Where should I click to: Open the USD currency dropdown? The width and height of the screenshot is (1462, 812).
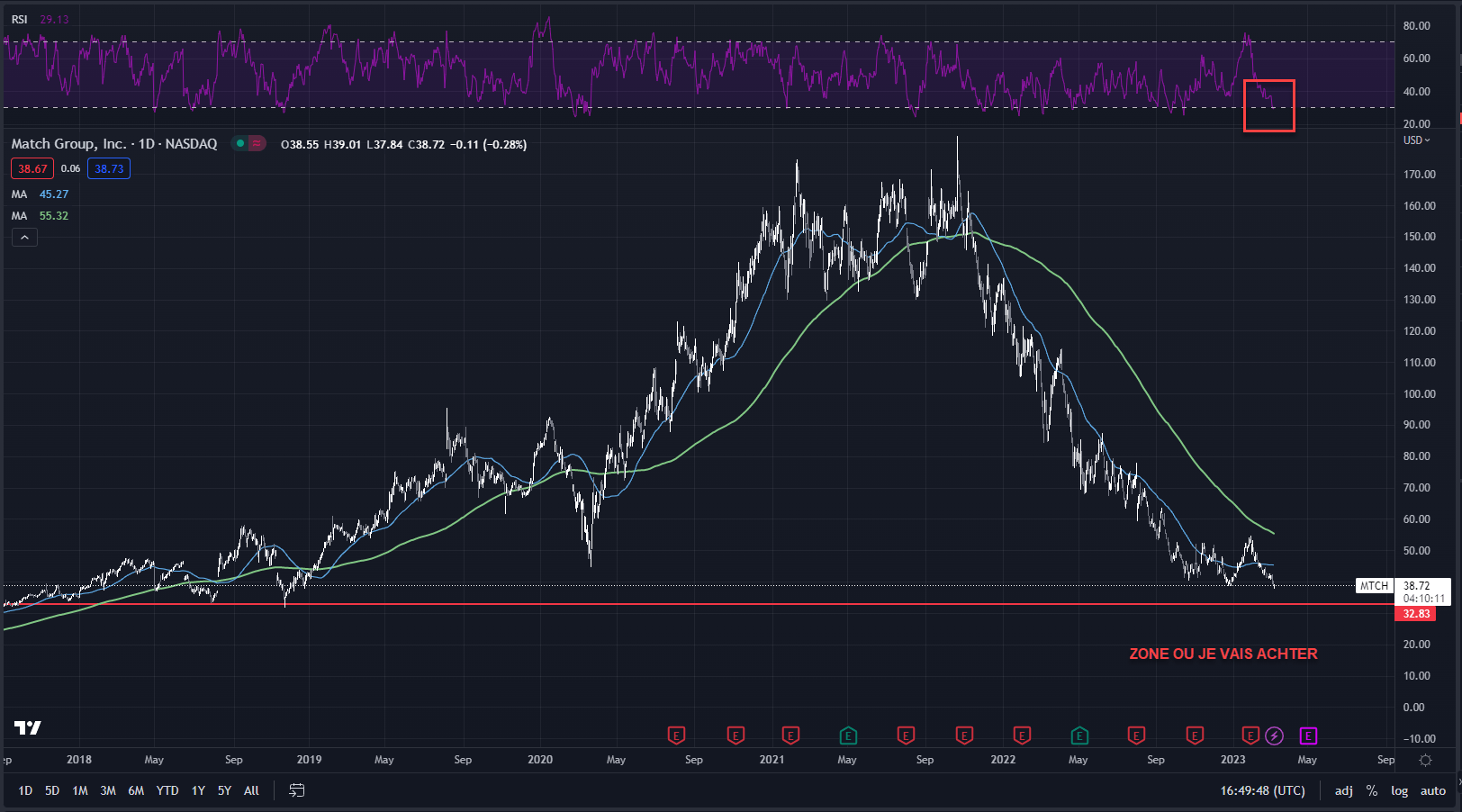tap(1416, 140)
